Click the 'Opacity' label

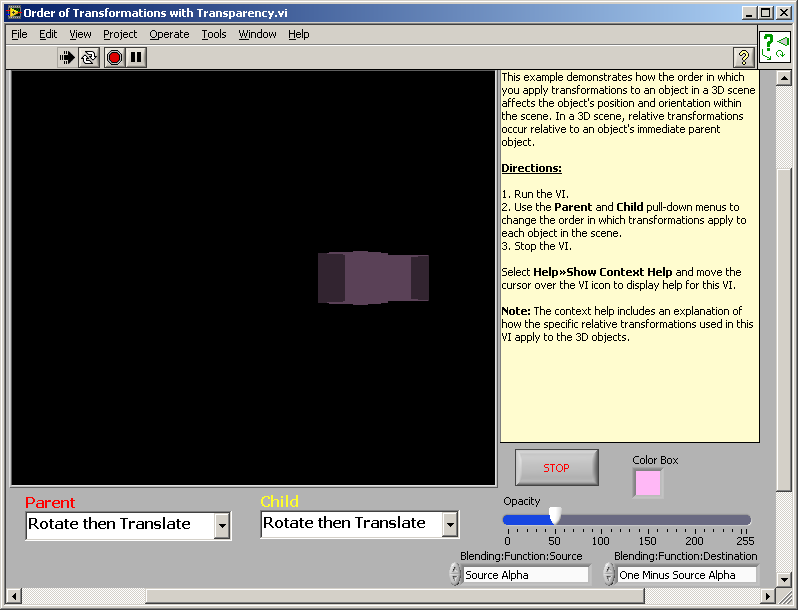click(522, 501)
